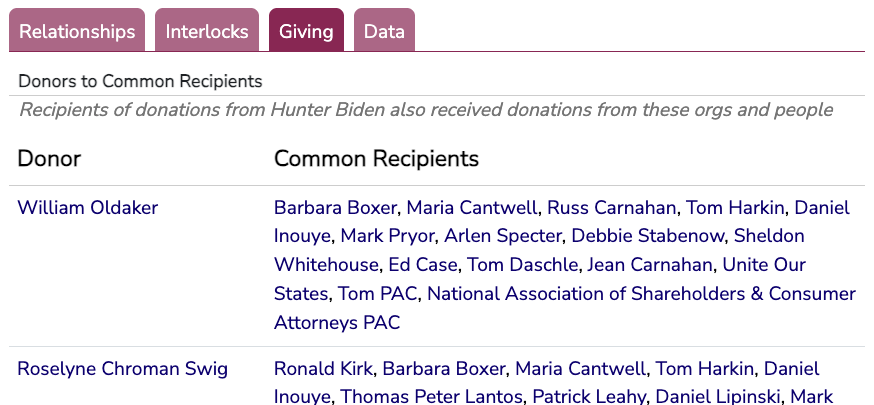This screenshot has height=405, width=874.
Task: Open the Unite Our States link
Action: [764, 265]
